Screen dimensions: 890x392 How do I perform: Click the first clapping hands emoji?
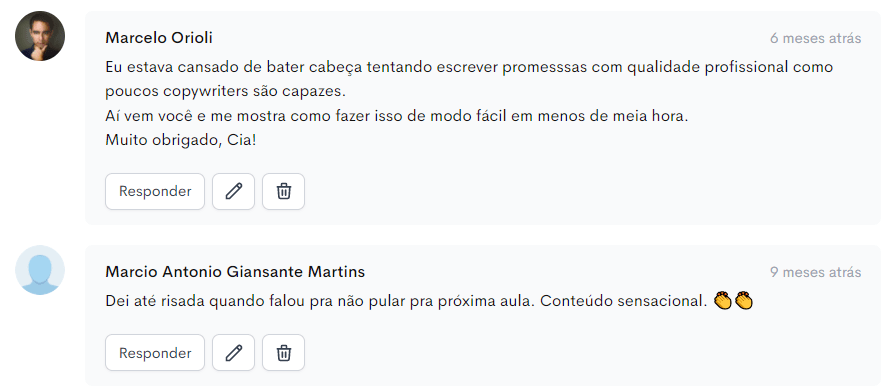723,301
